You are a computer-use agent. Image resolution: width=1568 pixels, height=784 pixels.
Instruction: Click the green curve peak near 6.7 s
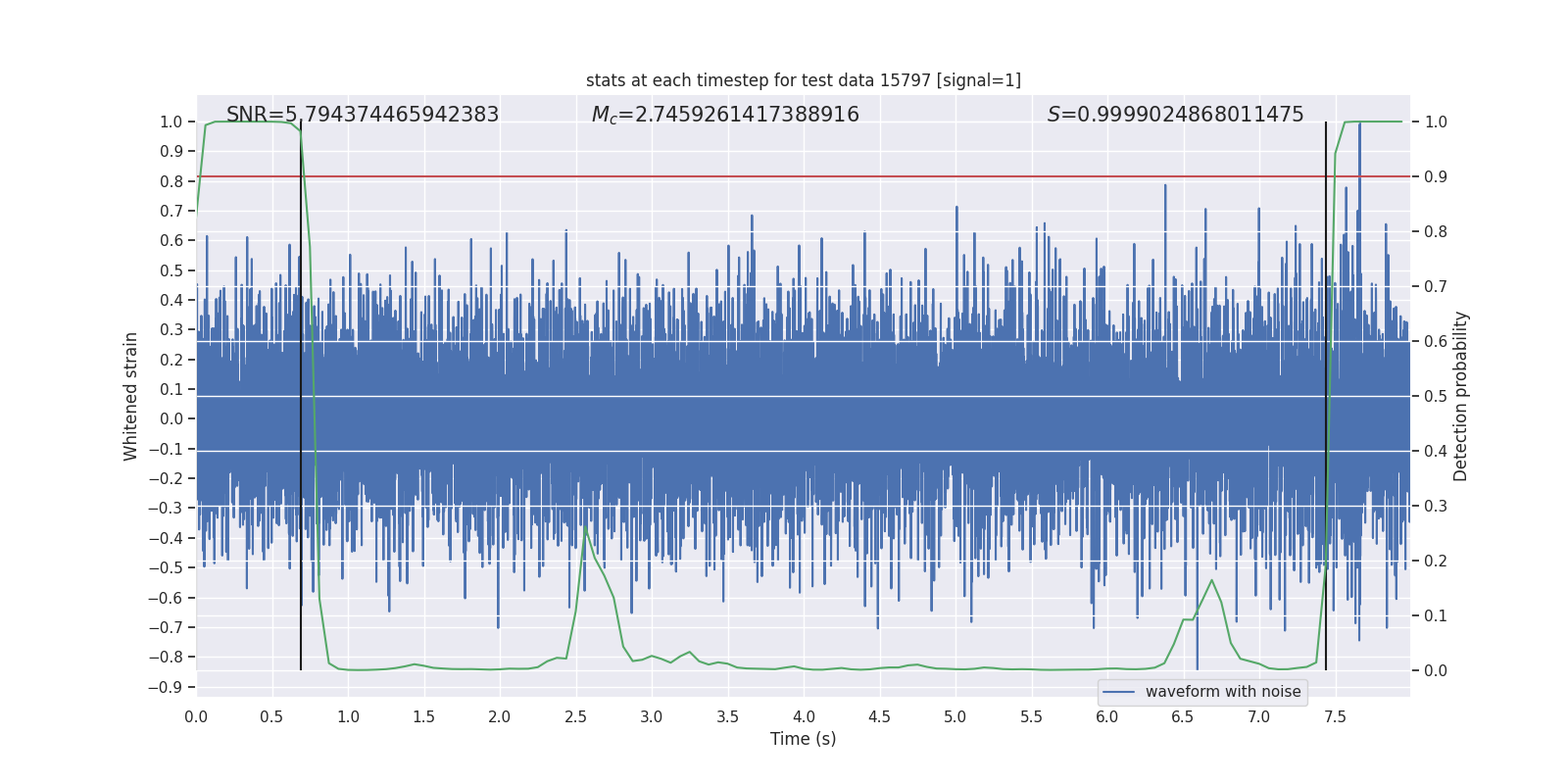point(1211,581)
